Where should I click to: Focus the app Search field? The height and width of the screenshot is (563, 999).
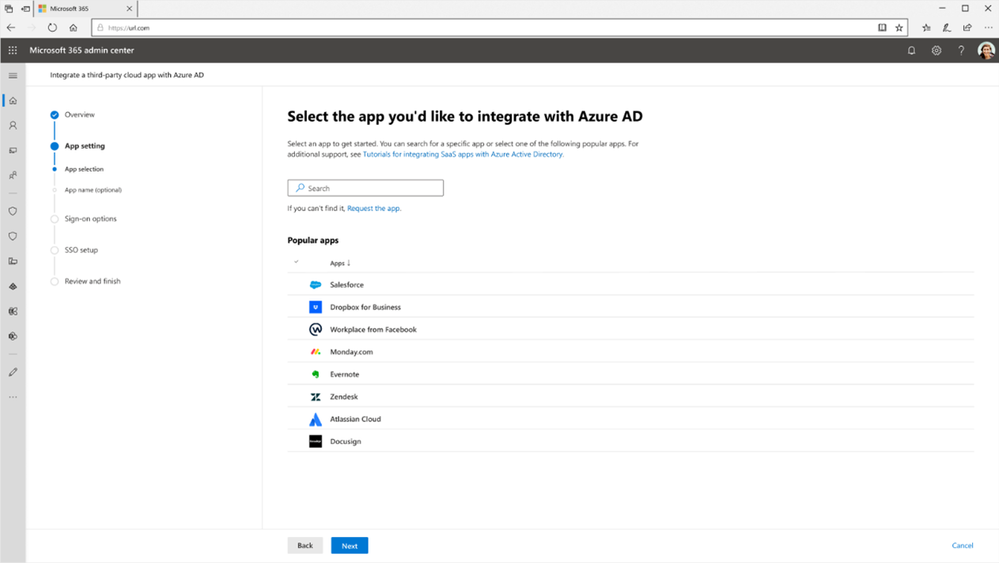coord(365,188)
